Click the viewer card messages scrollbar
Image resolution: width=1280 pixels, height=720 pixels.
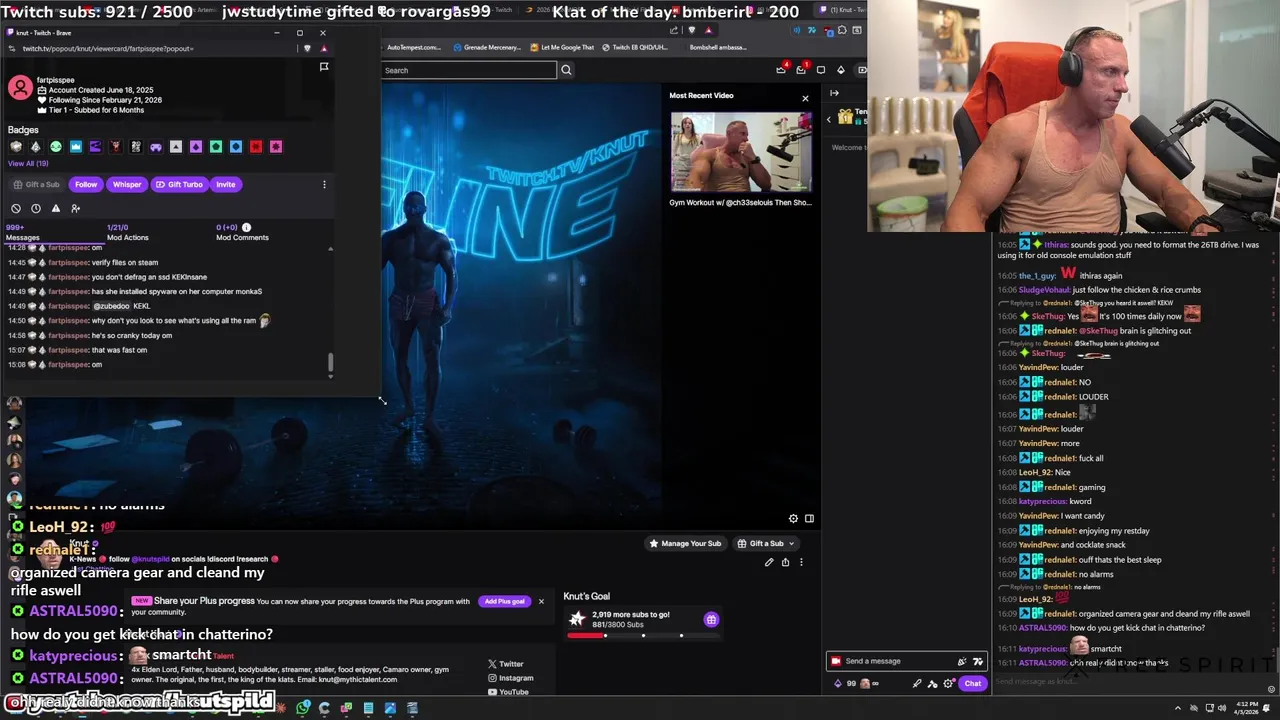(x=330, y=364)
